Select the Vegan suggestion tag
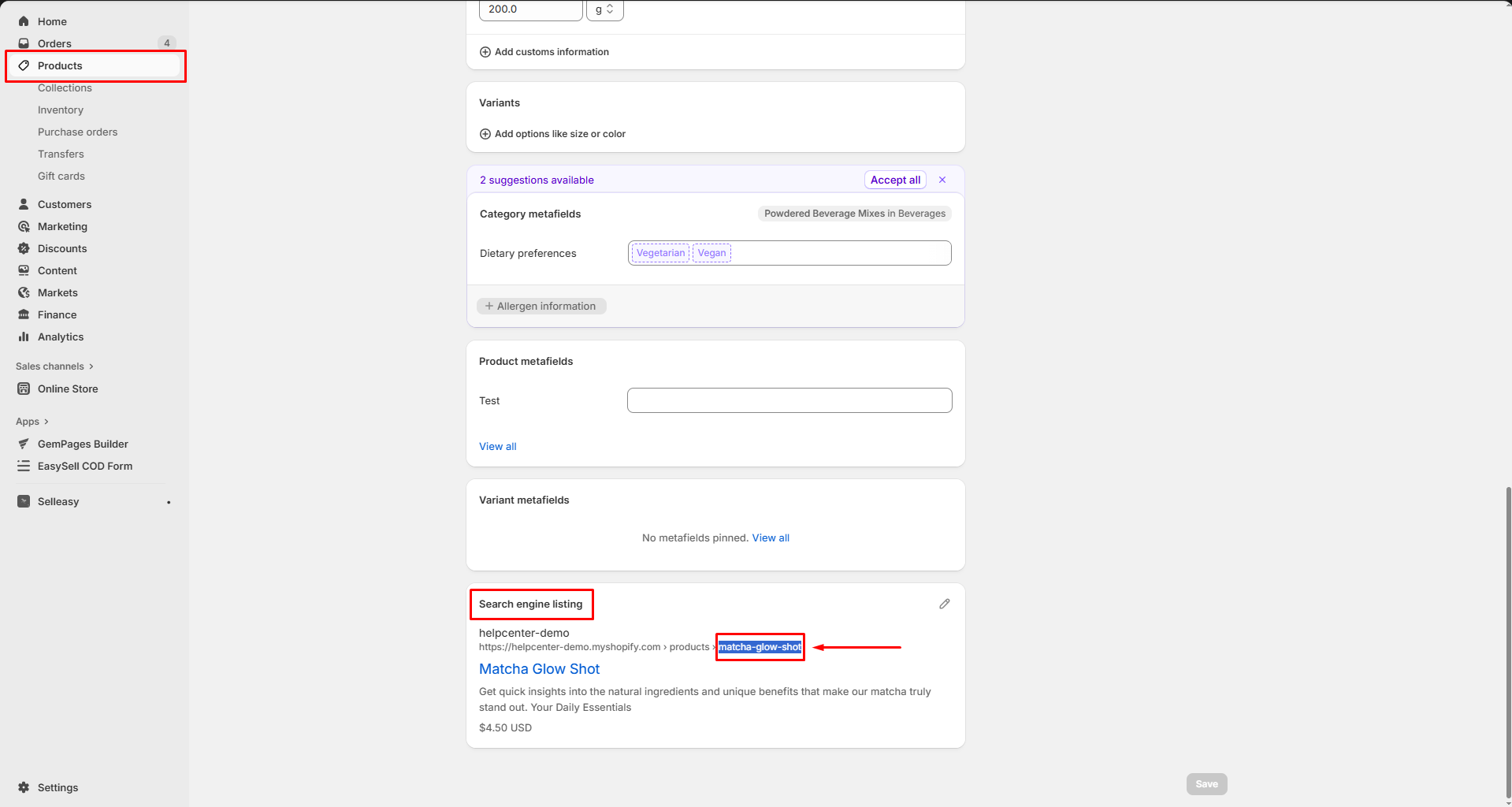The height and width of the screenshot is (807, 1512). coord(711,253)
